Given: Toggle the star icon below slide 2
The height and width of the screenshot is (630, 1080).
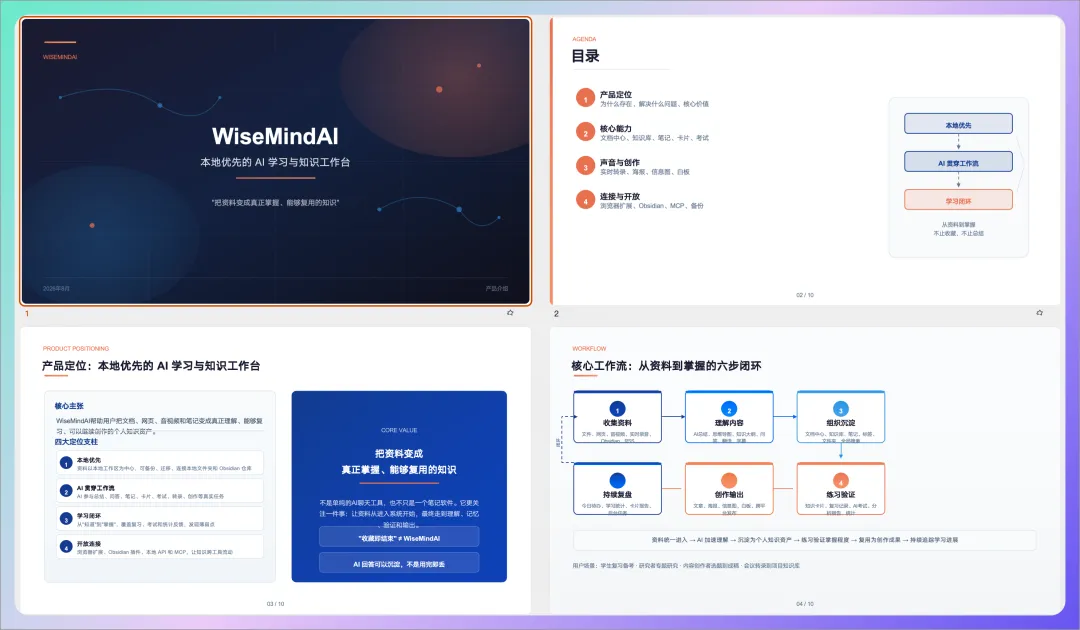Looking at the screenshot, I should pos(1039,313).
